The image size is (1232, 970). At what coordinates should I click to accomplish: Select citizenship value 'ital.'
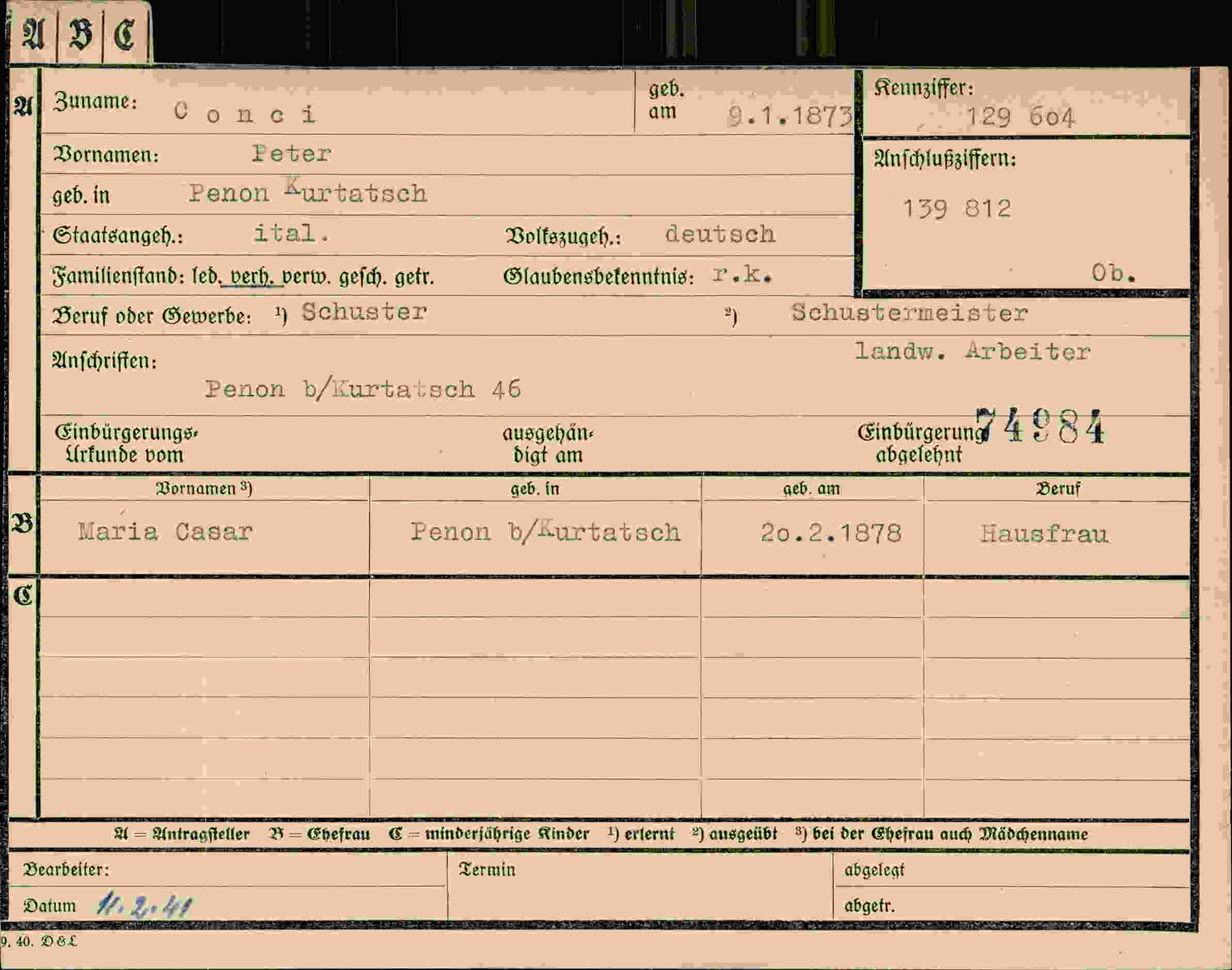pyautogui.click(x=291, y=233)
